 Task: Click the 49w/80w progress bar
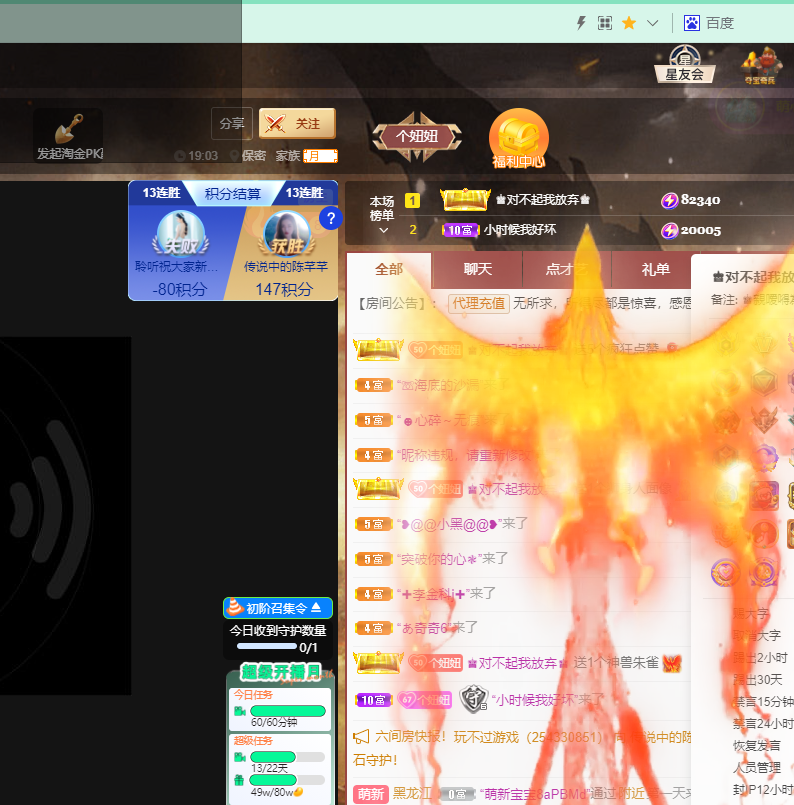[287, 780]
